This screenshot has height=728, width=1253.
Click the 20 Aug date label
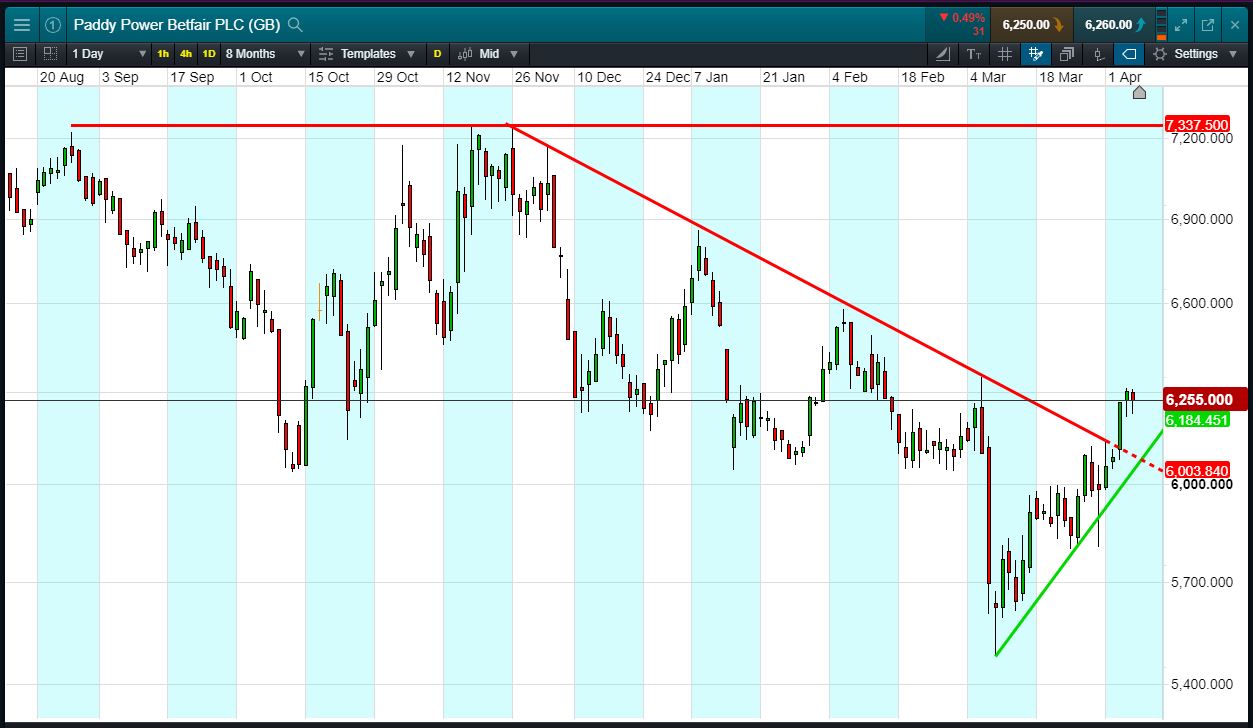(x=61, y=77)
